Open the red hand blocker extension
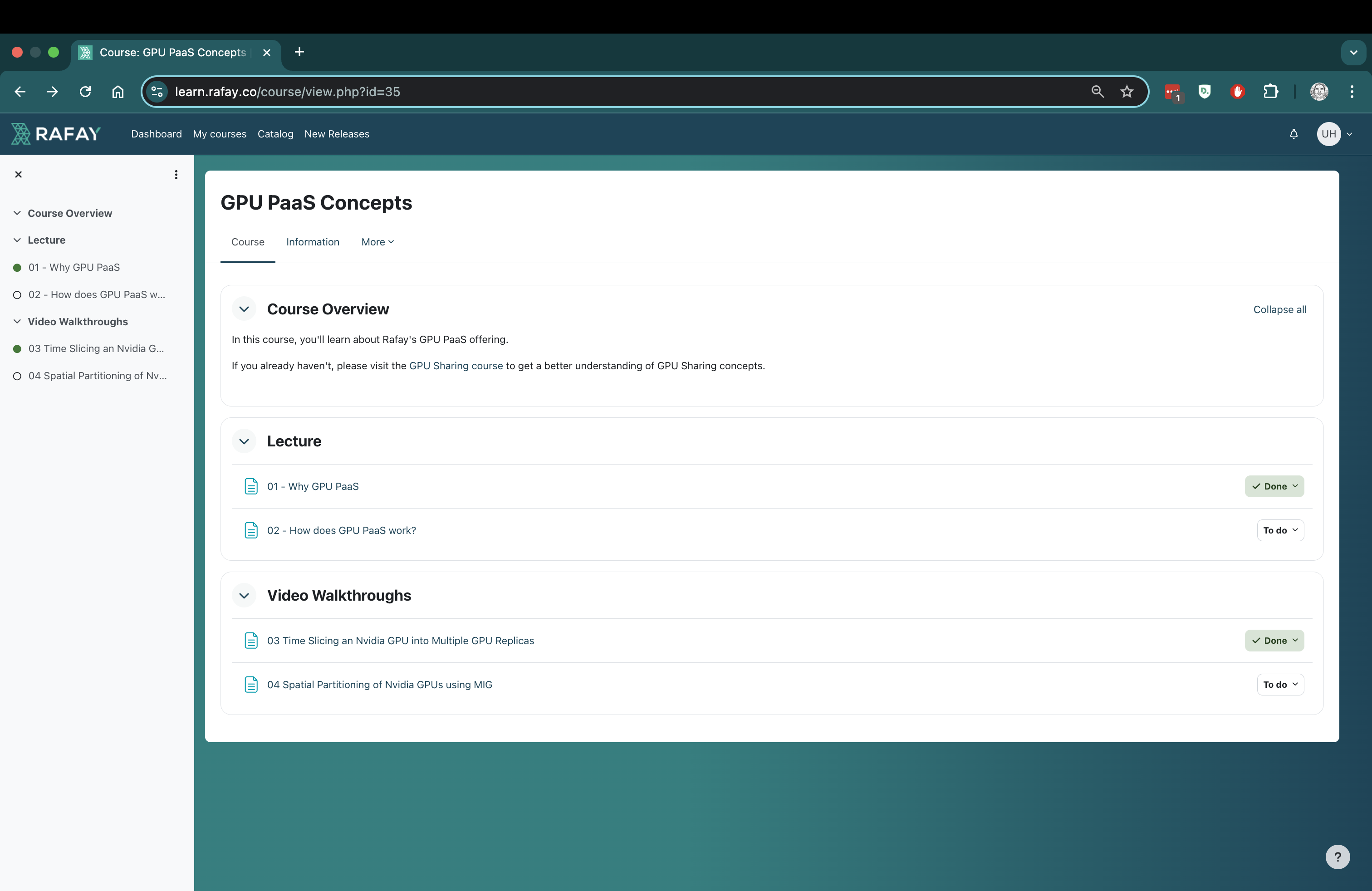 point(1237,92)
